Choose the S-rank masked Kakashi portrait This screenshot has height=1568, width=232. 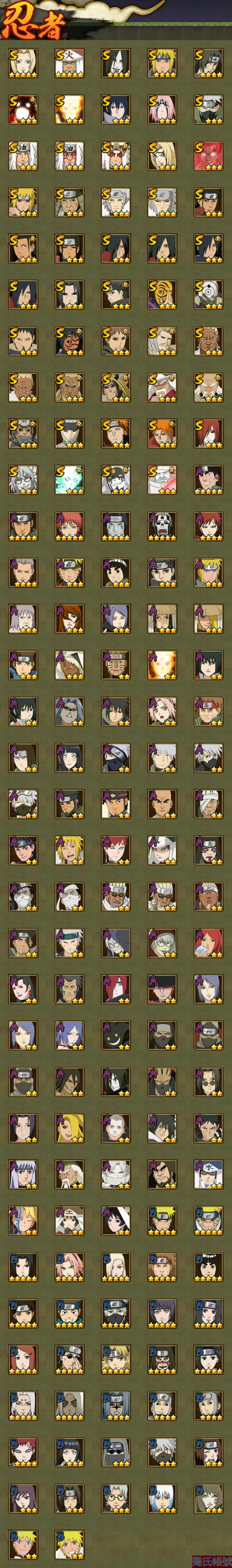point(208,109)
